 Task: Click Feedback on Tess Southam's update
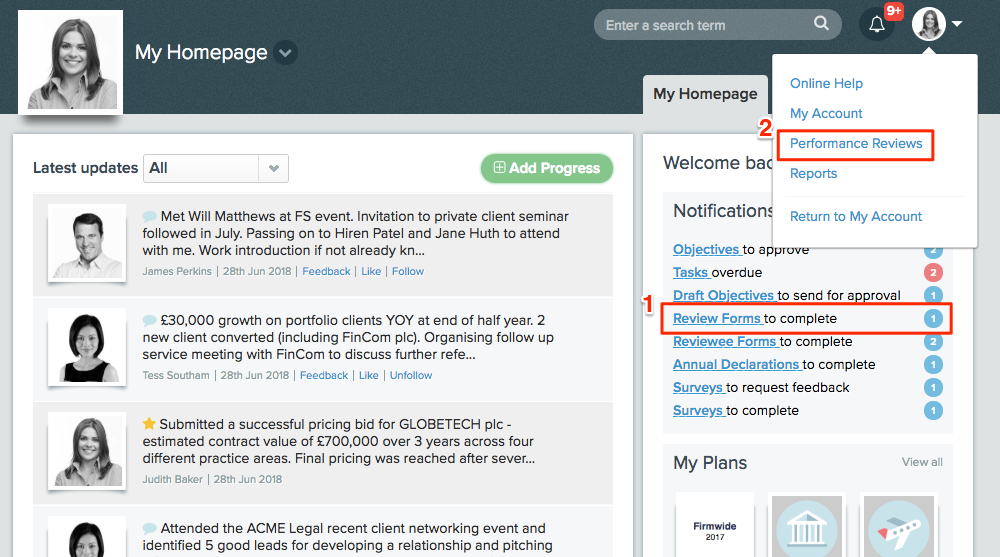tap(324, 375)
